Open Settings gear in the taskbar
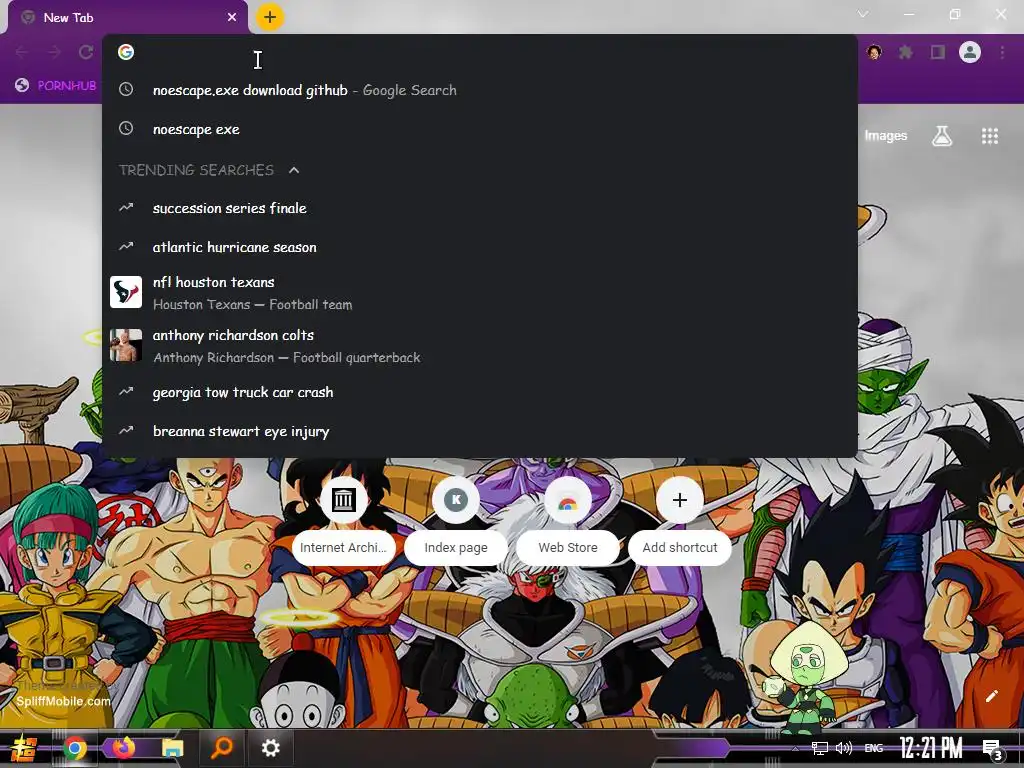1024x768 pixels. 270,748
